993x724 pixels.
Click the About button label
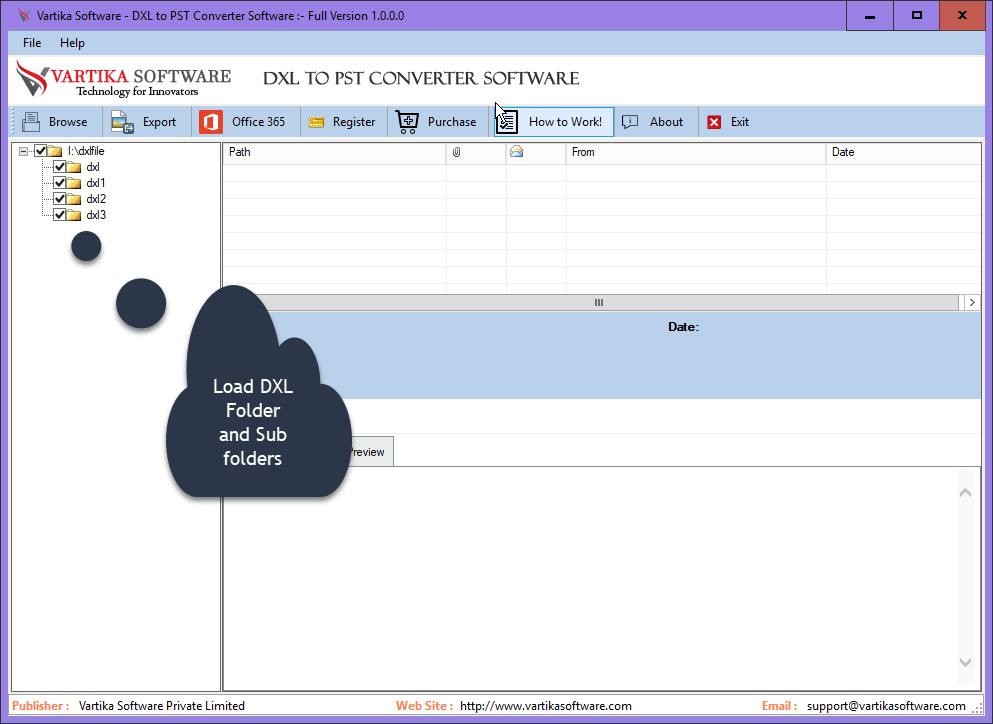click(666, 122)
